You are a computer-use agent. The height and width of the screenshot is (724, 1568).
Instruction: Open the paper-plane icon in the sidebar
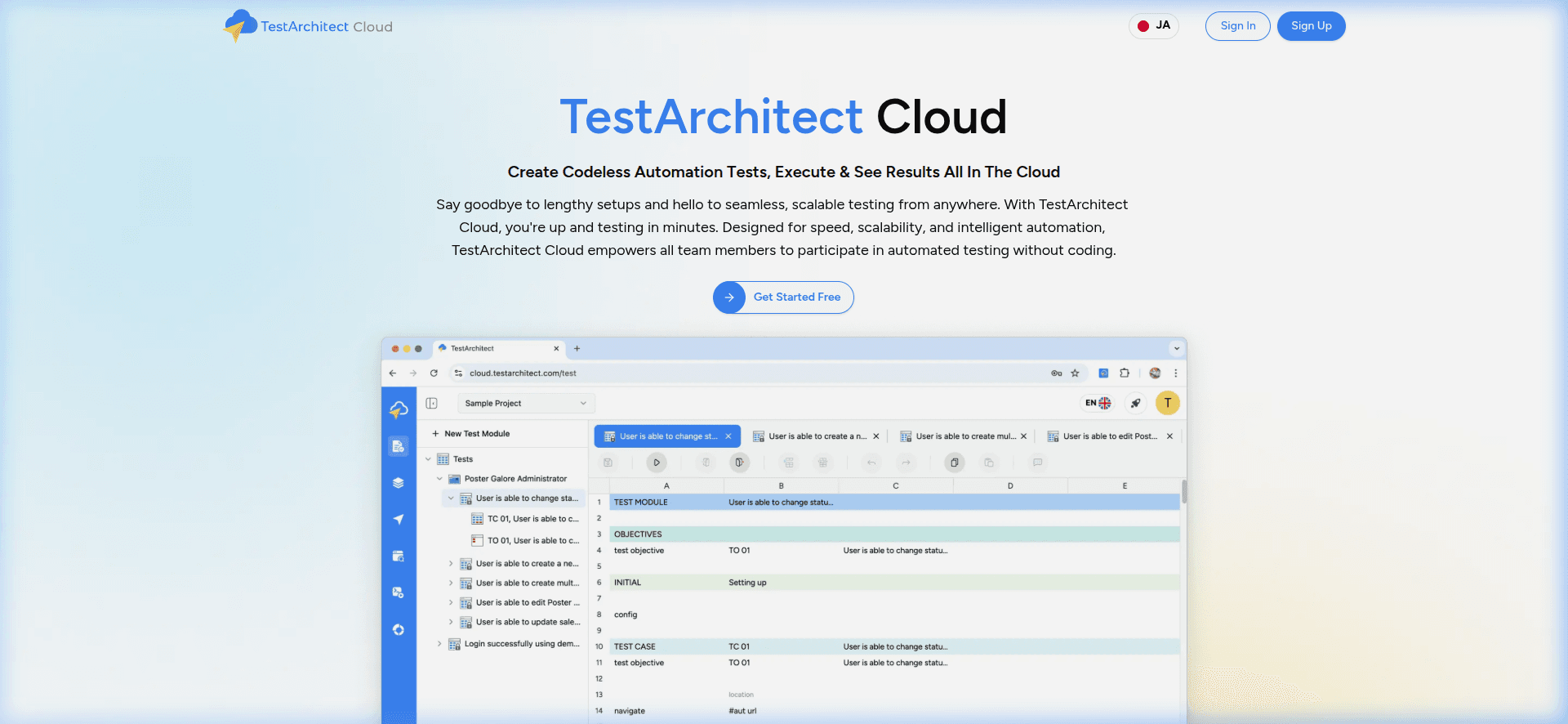pos(399,520)
